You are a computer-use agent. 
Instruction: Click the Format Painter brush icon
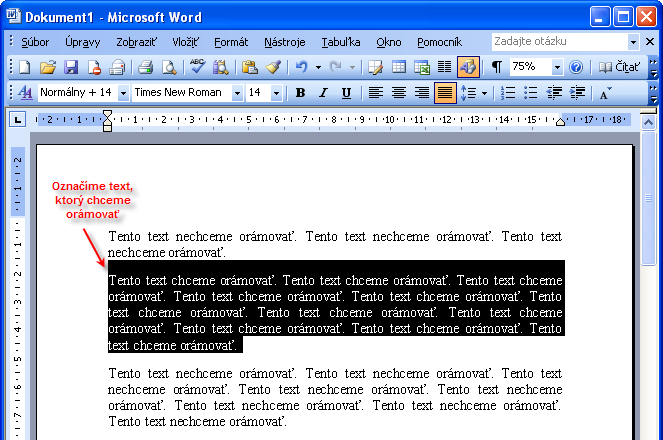[274, 67]
